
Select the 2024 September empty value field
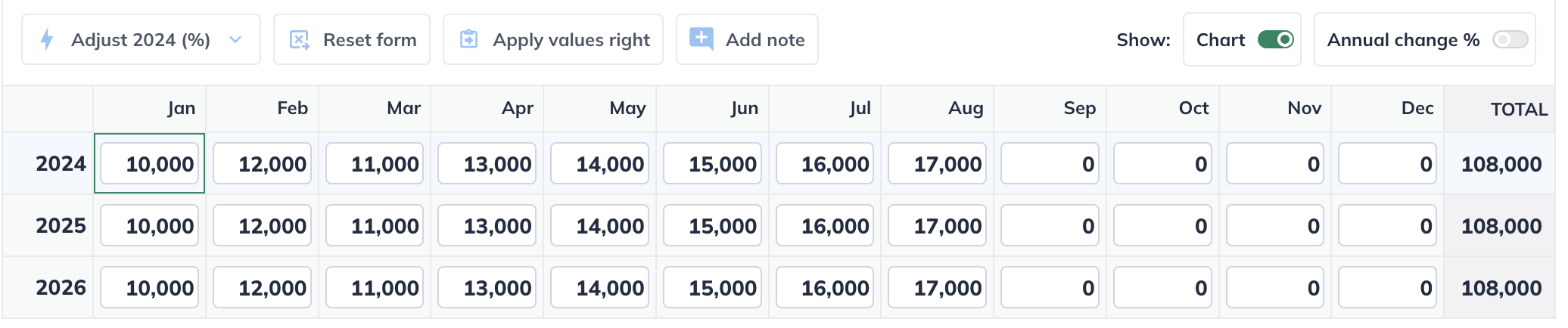click(1050, 163)
